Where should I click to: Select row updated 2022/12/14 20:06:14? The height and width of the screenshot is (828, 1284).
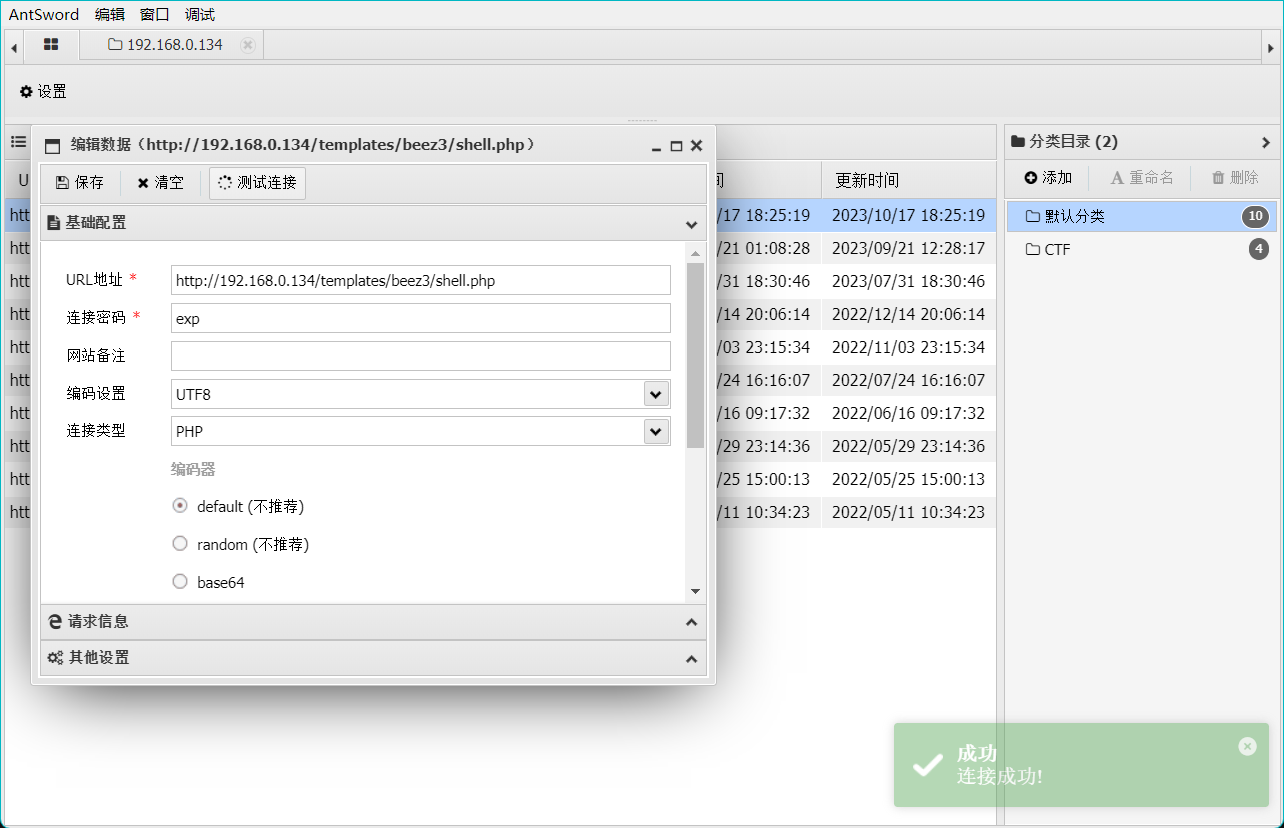pos(908,314)
